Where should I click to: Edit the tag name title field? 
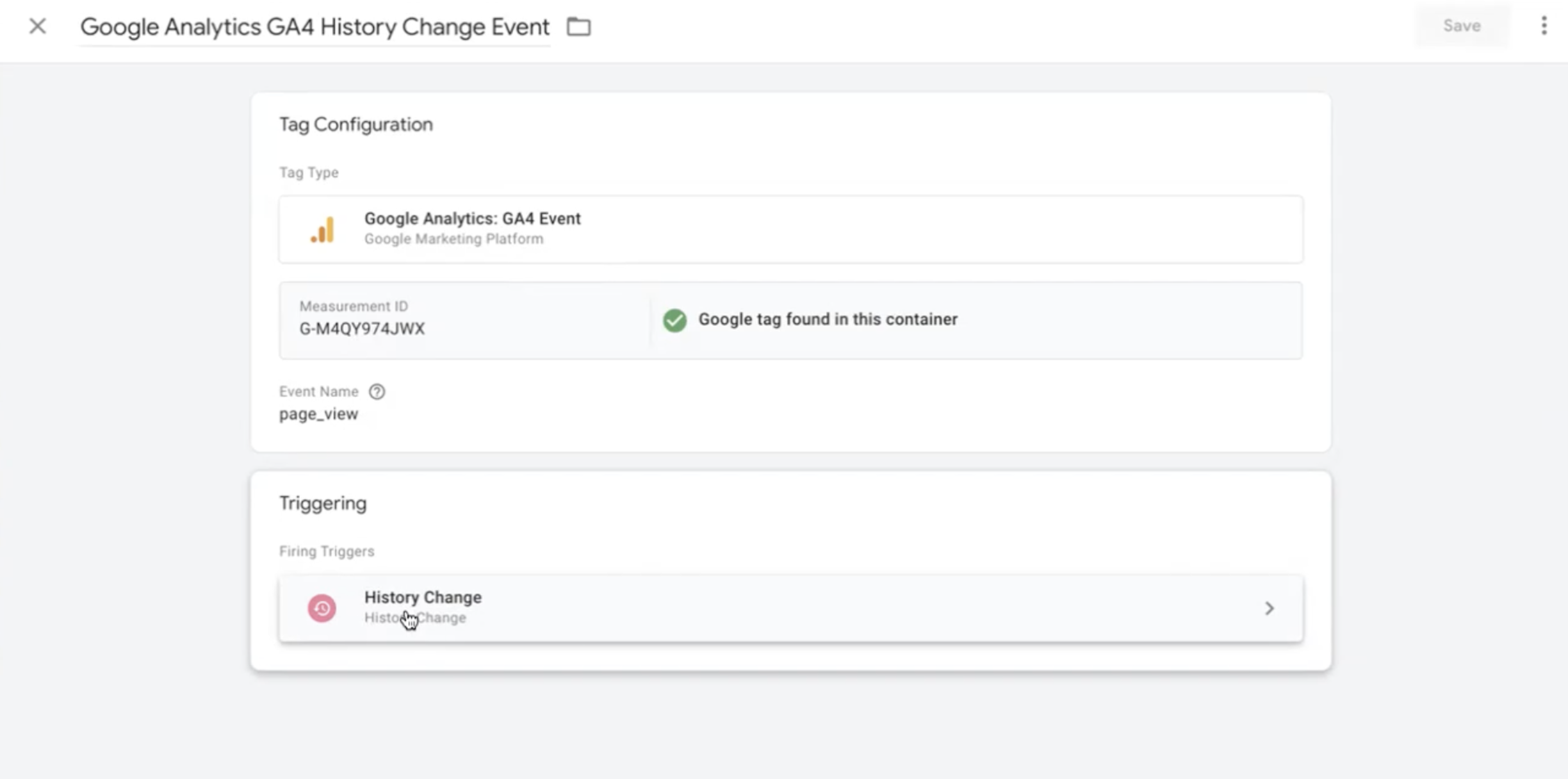pyautogui.click(x=314, y=27)
